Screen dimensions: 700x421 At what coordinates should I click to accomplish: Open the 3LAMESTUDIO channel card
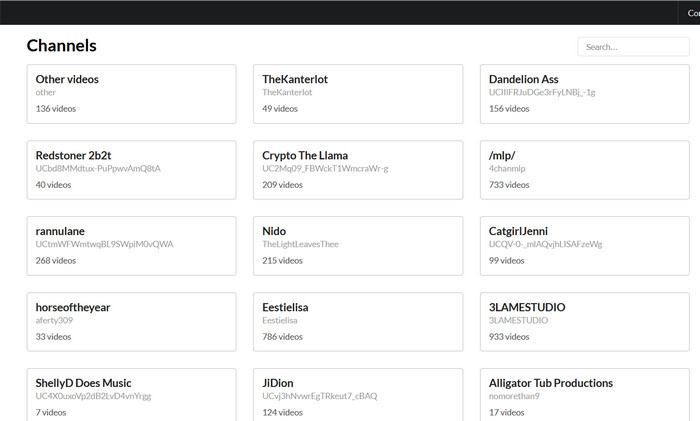[x=585, y=322]
